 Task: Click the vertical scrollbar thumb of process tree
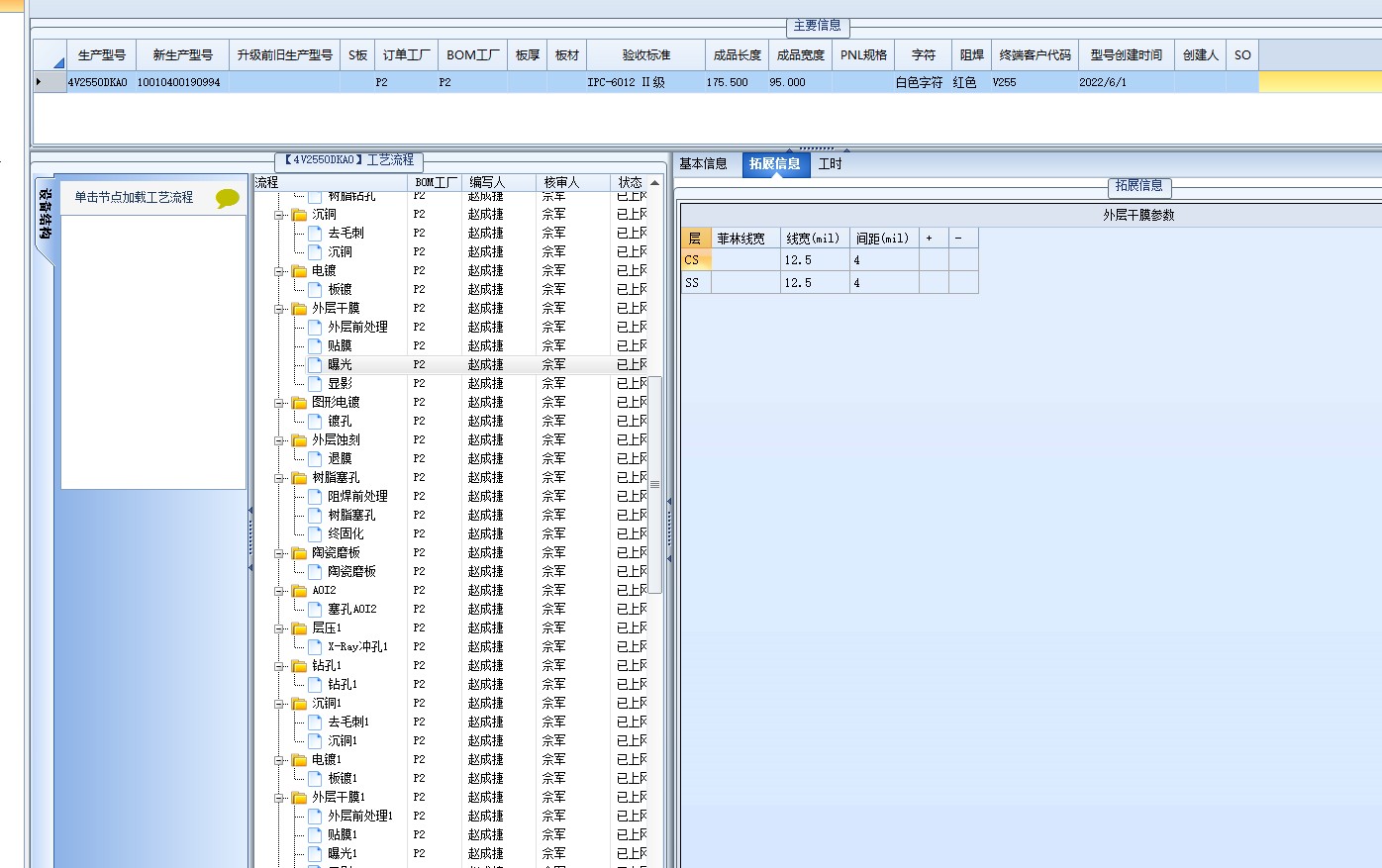(654, 484)
